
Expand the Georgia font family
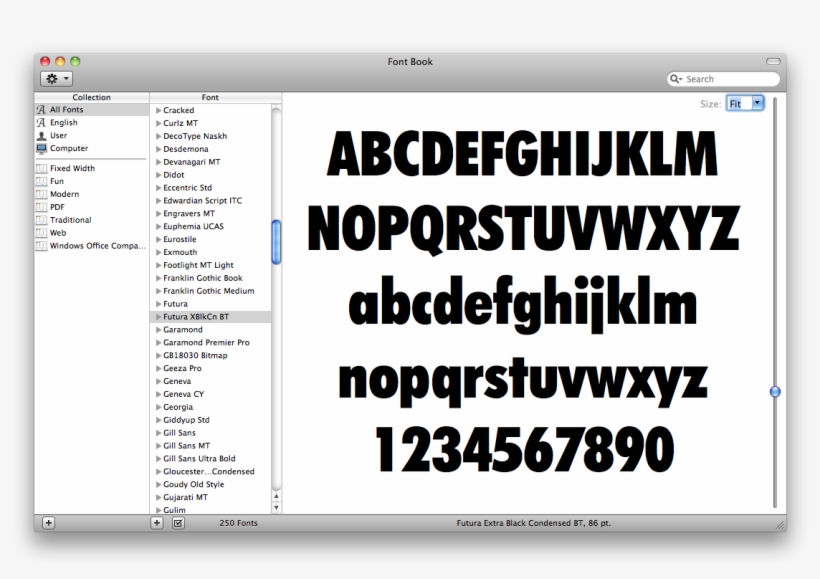(x=158, y=407)
